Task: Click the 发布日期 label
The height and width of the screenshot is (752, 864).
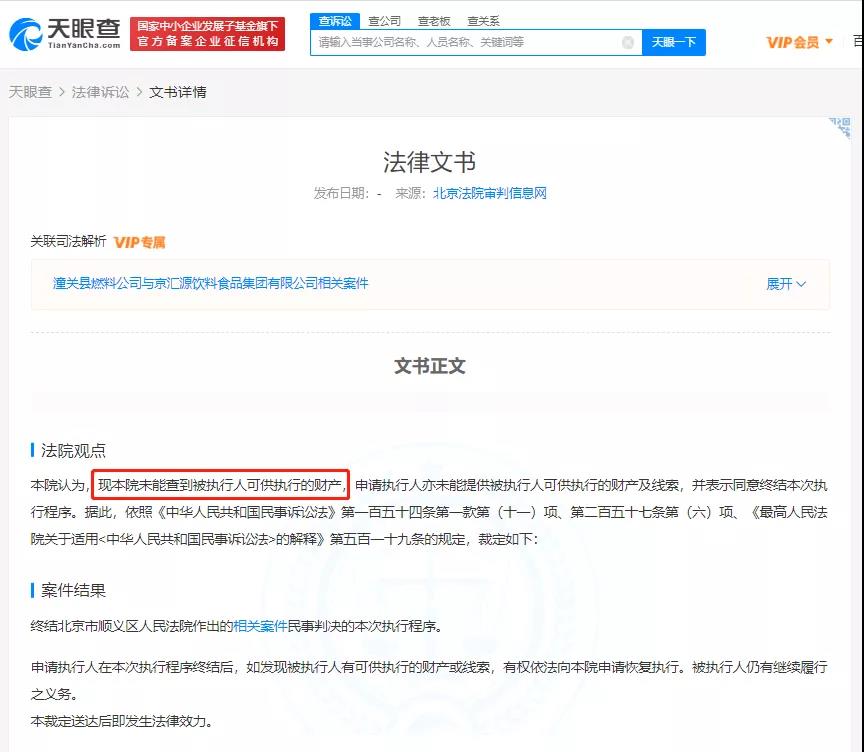Action: [342, 193]
